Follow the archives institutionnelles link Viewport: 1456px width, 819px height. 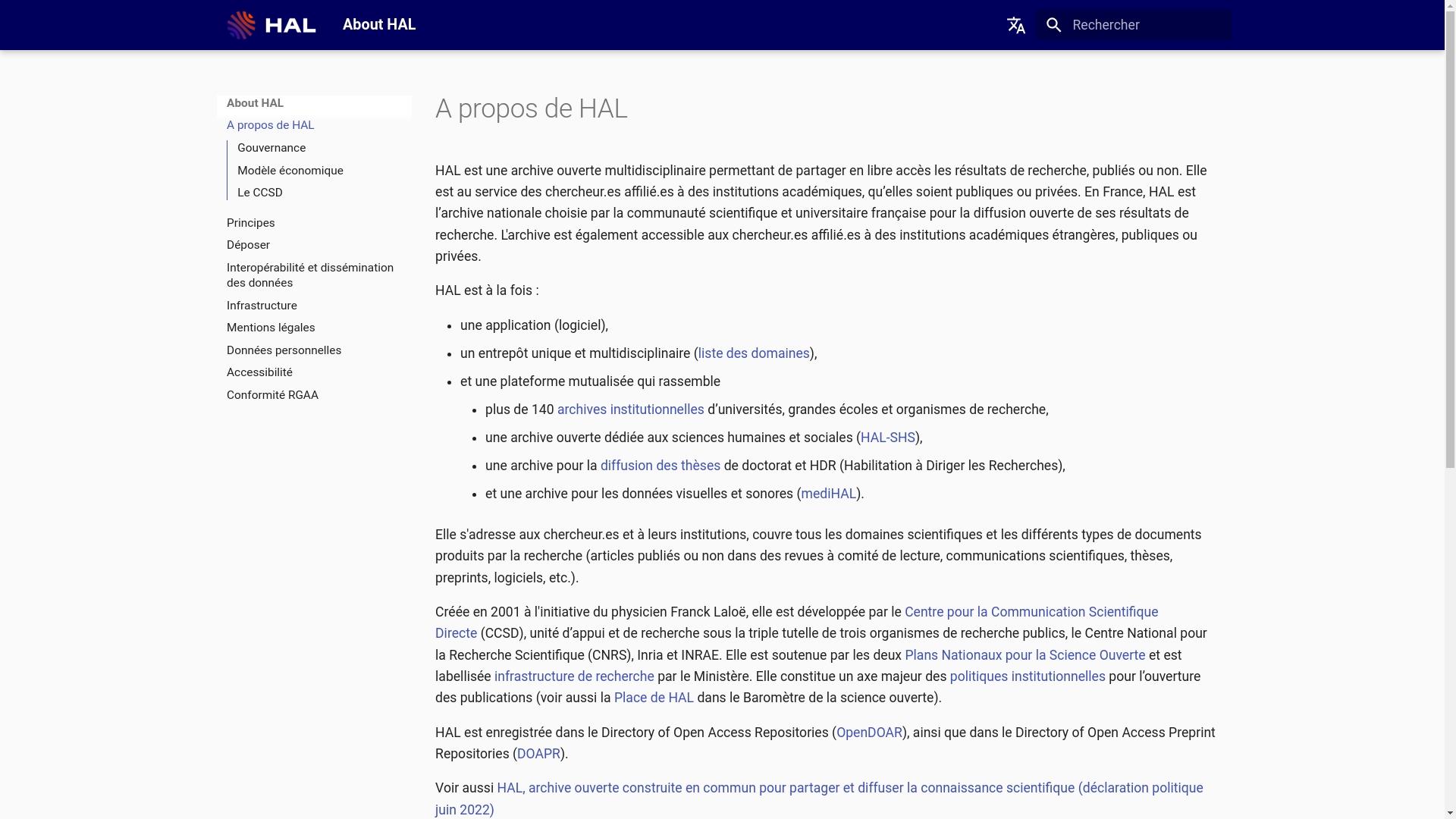click(631, 409)
